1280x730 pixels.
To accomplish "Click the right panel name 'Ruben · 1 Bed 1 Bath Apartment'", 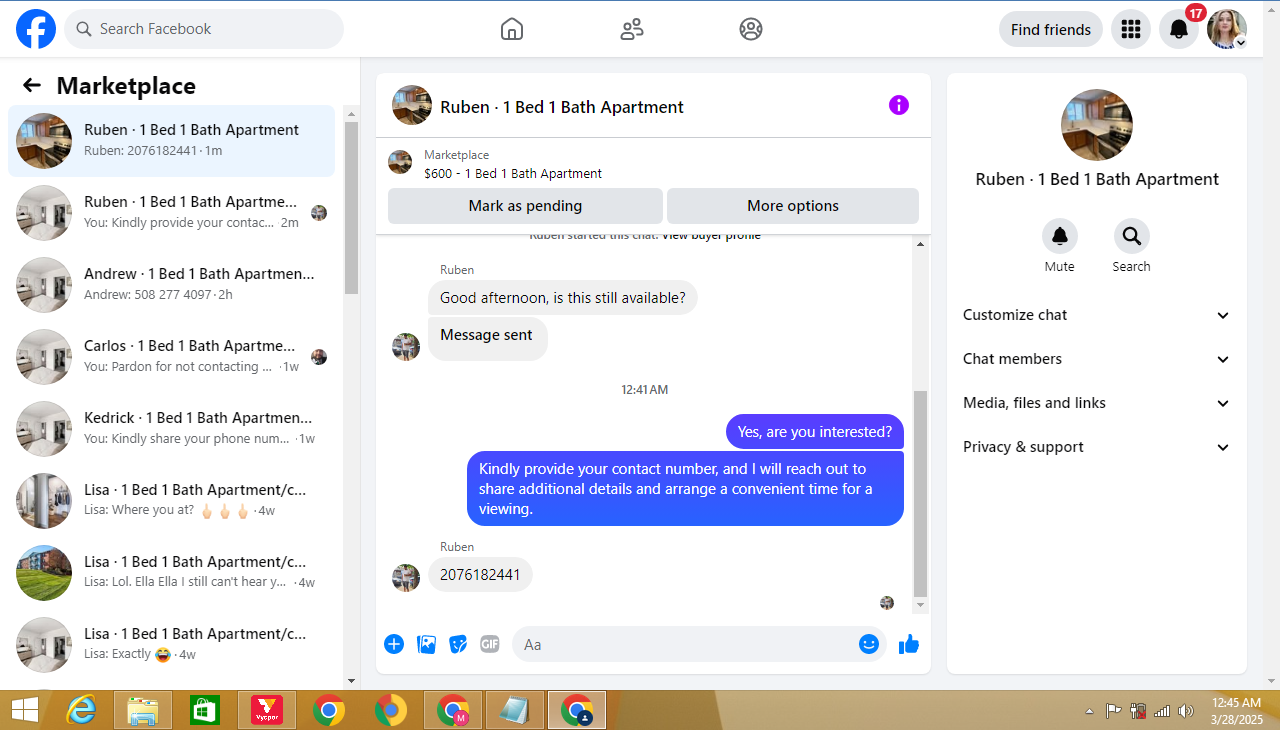I will 1097,180.
